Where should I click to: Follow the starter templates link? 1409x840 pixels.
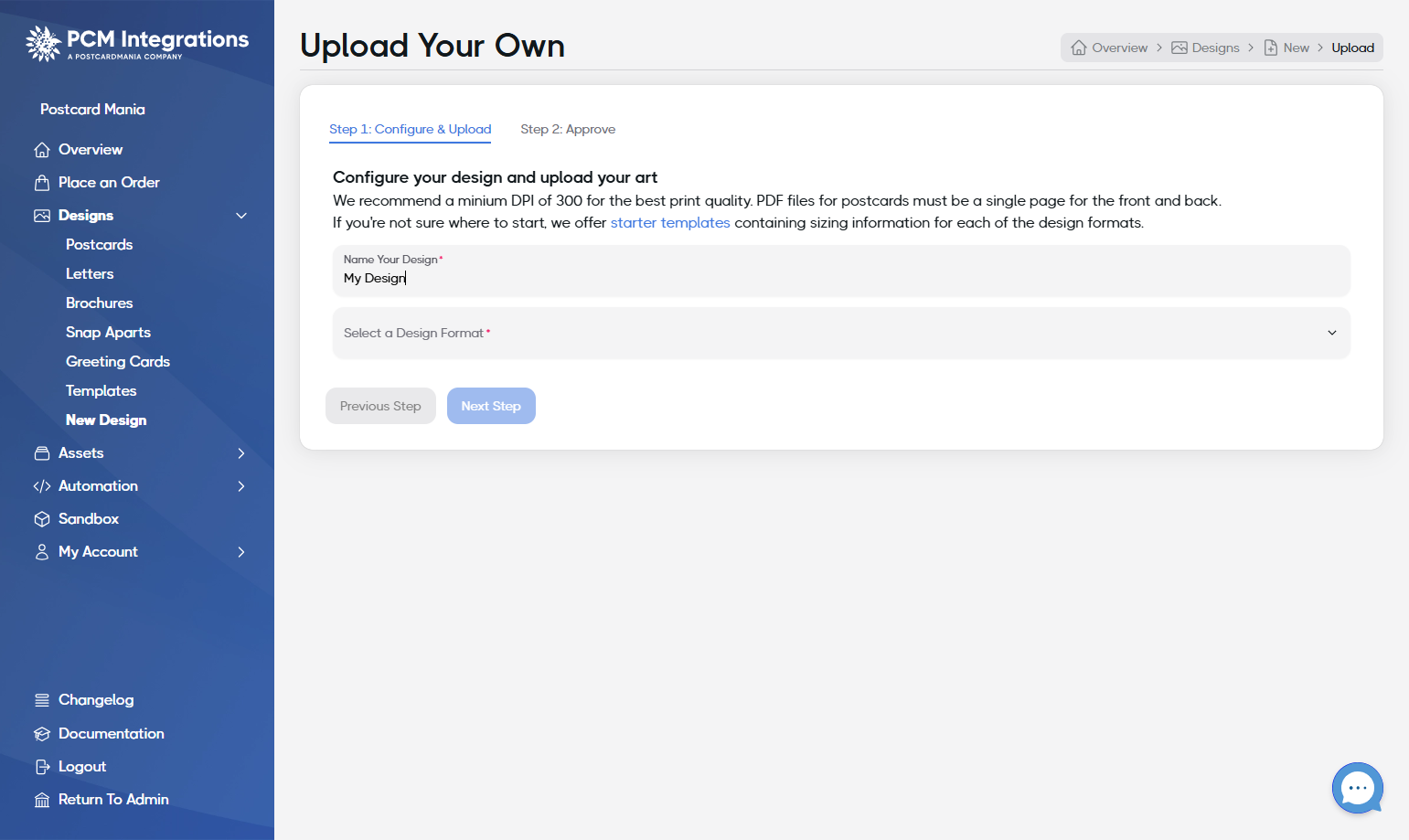pyautogui.click(x=670, y=222)
